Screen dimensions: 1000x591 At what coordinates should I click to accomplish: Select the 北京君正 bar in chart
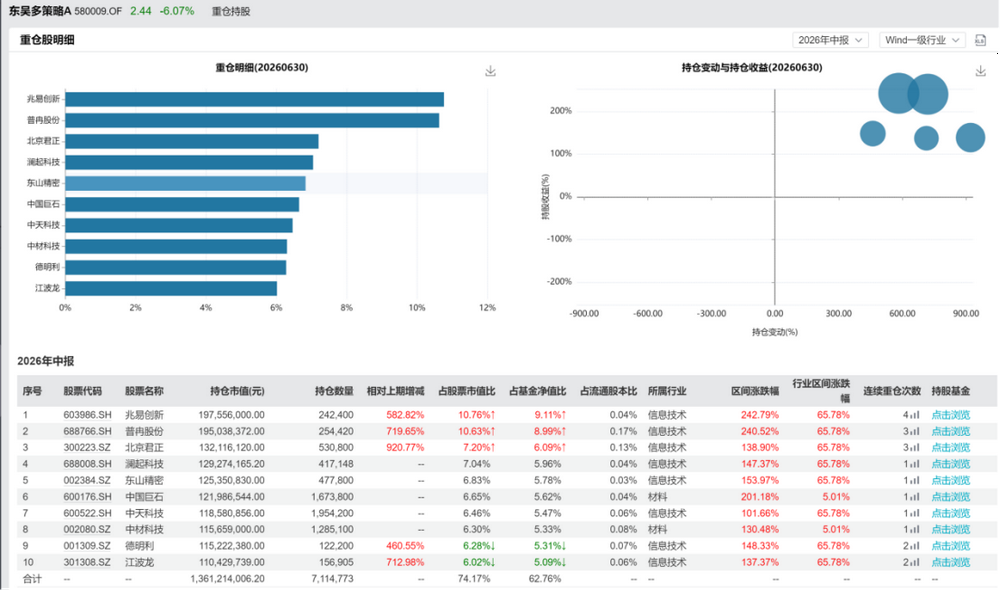pyautogui.click(x=191, y=142)
